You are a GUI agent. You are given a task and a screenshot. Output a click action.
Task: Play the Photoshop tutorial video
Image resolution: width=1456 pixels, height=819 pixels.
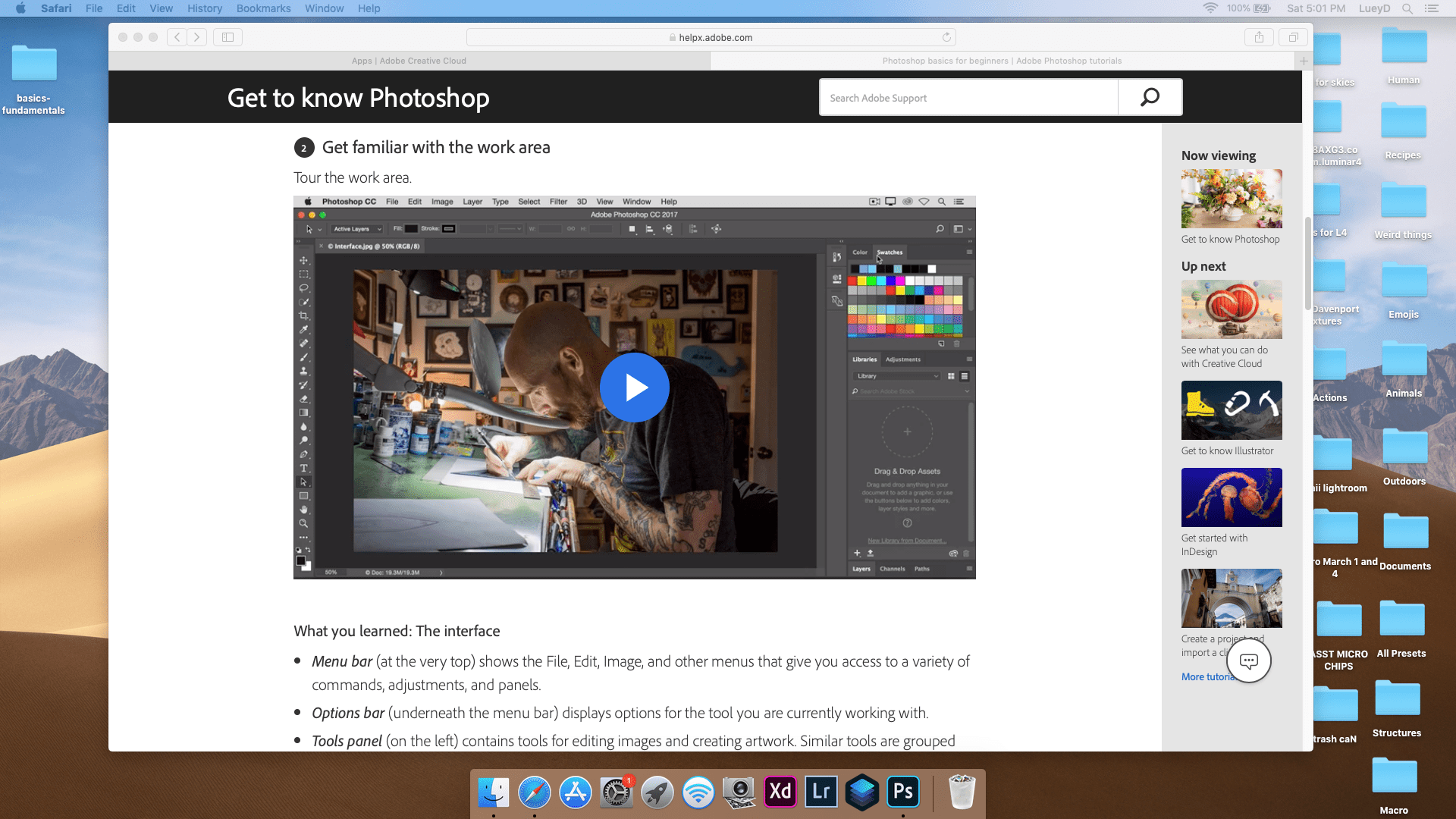point(635,388)
